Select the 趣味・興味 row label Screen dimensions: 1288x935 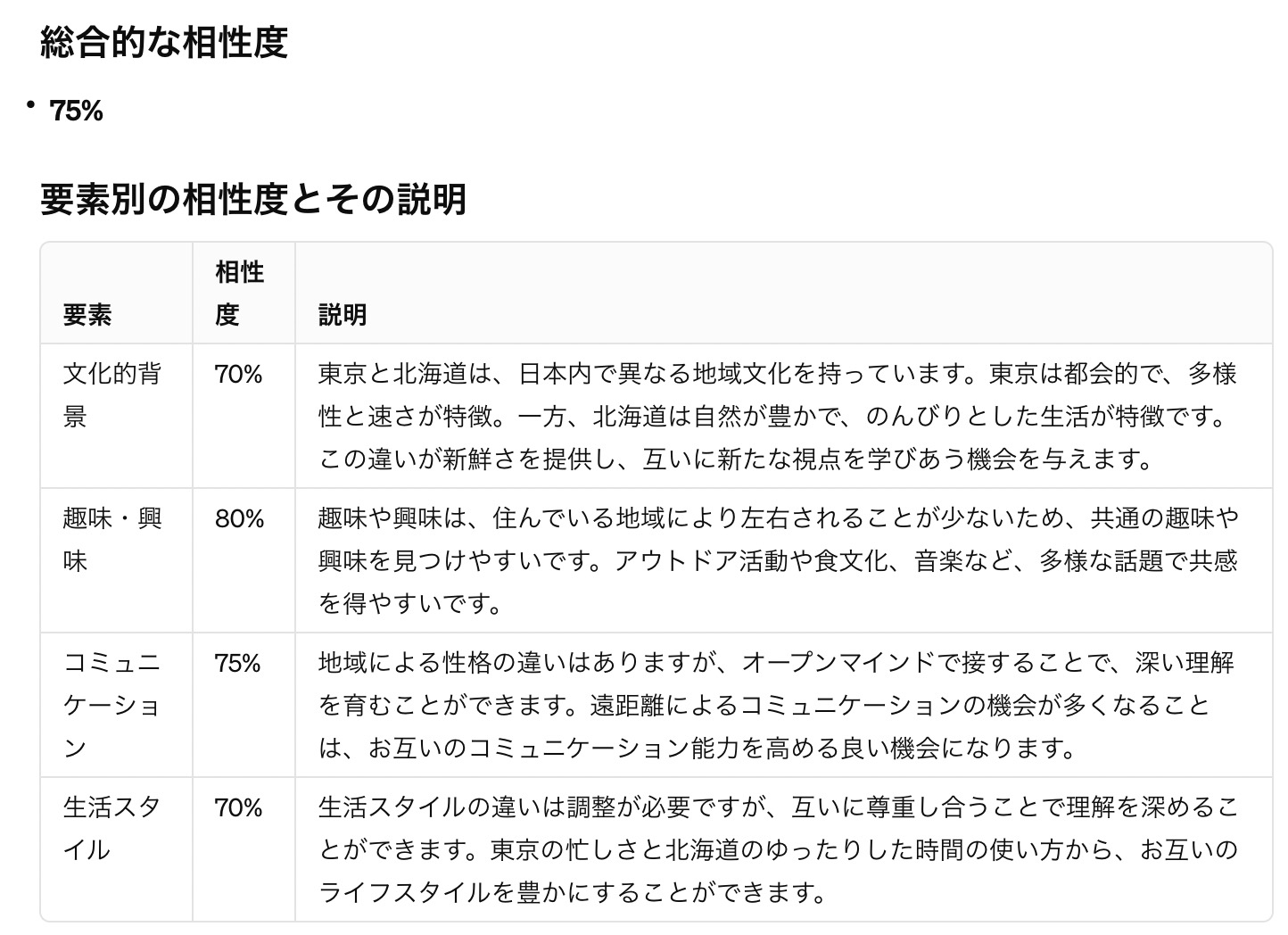(x=111, y=539)
